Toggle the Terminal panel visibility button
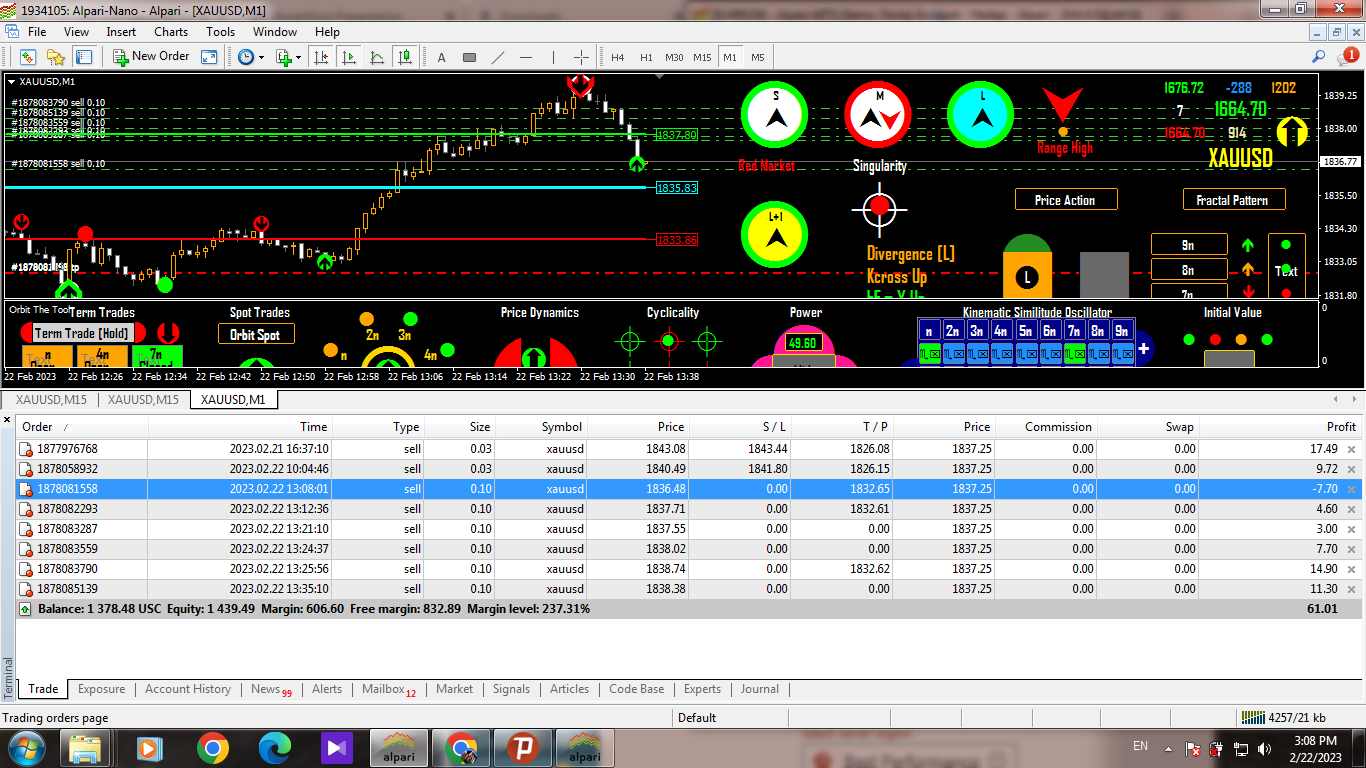The image size is (1366, 768). click(84, 57)
